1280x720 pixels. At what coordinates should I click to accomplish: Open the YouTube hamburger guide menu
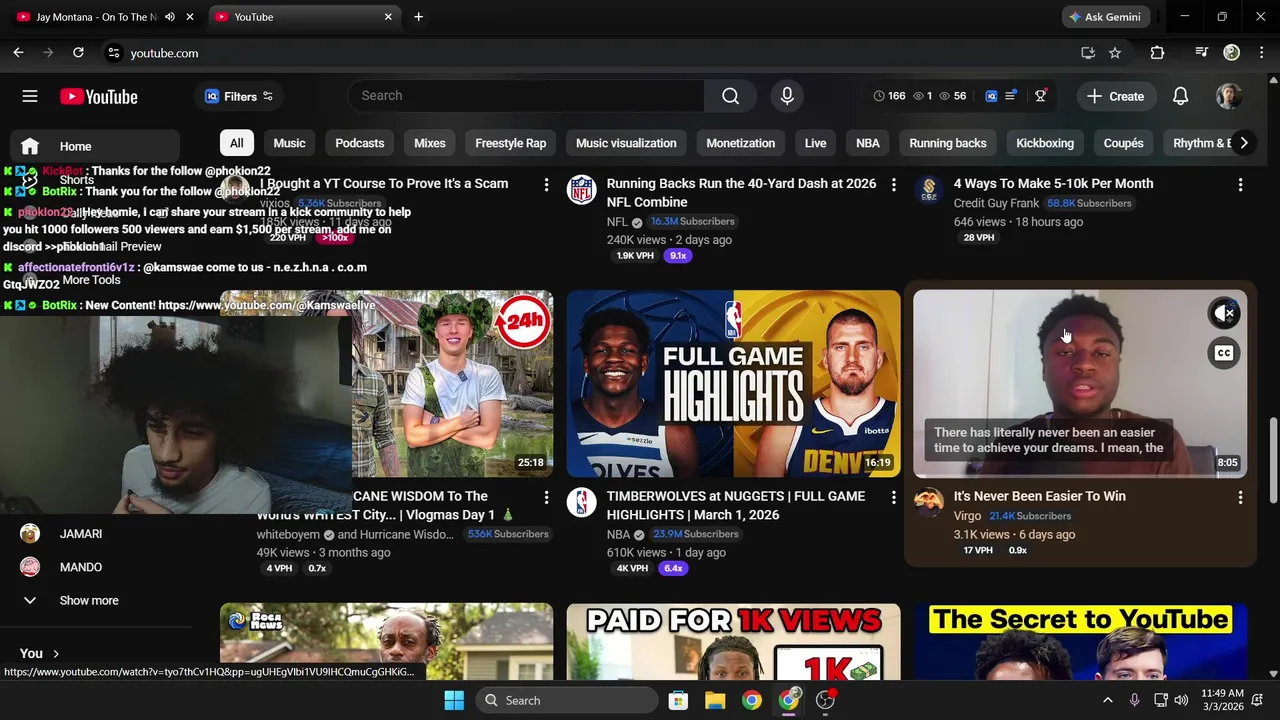[30, 96]
